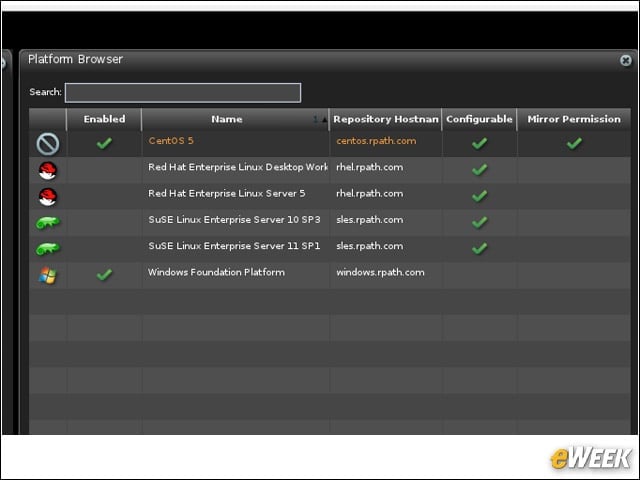Sort by Repository Hostname column header

(385, 119)
